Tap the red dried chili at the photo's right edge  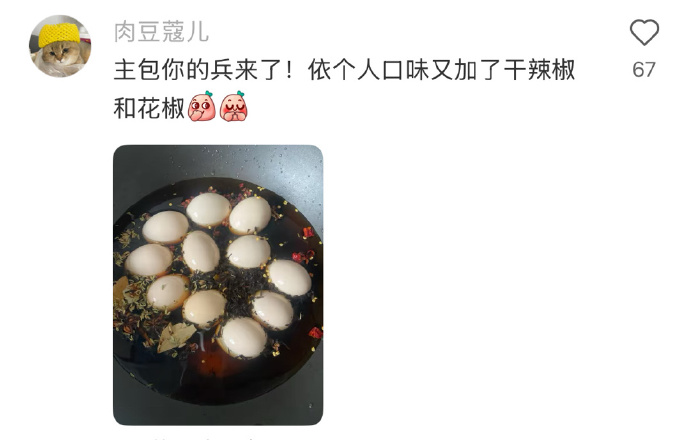pos(316,333)
